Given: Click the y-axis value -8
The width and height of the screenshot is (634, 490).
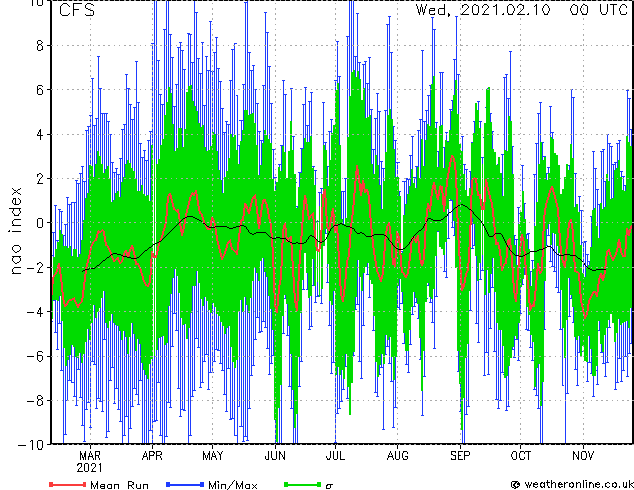Looking at the screenshot, I should [x=35, y=401].
